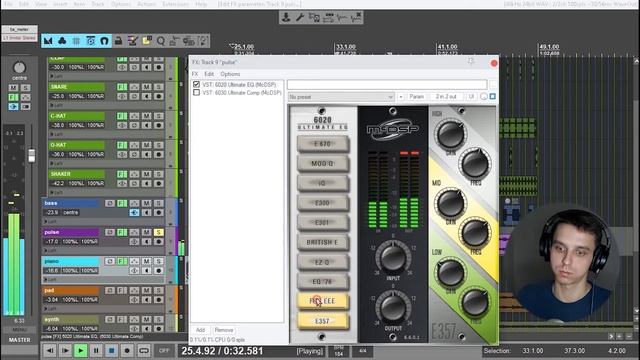Click the fourth blue highlighted toolbar icon

point(90,41)
